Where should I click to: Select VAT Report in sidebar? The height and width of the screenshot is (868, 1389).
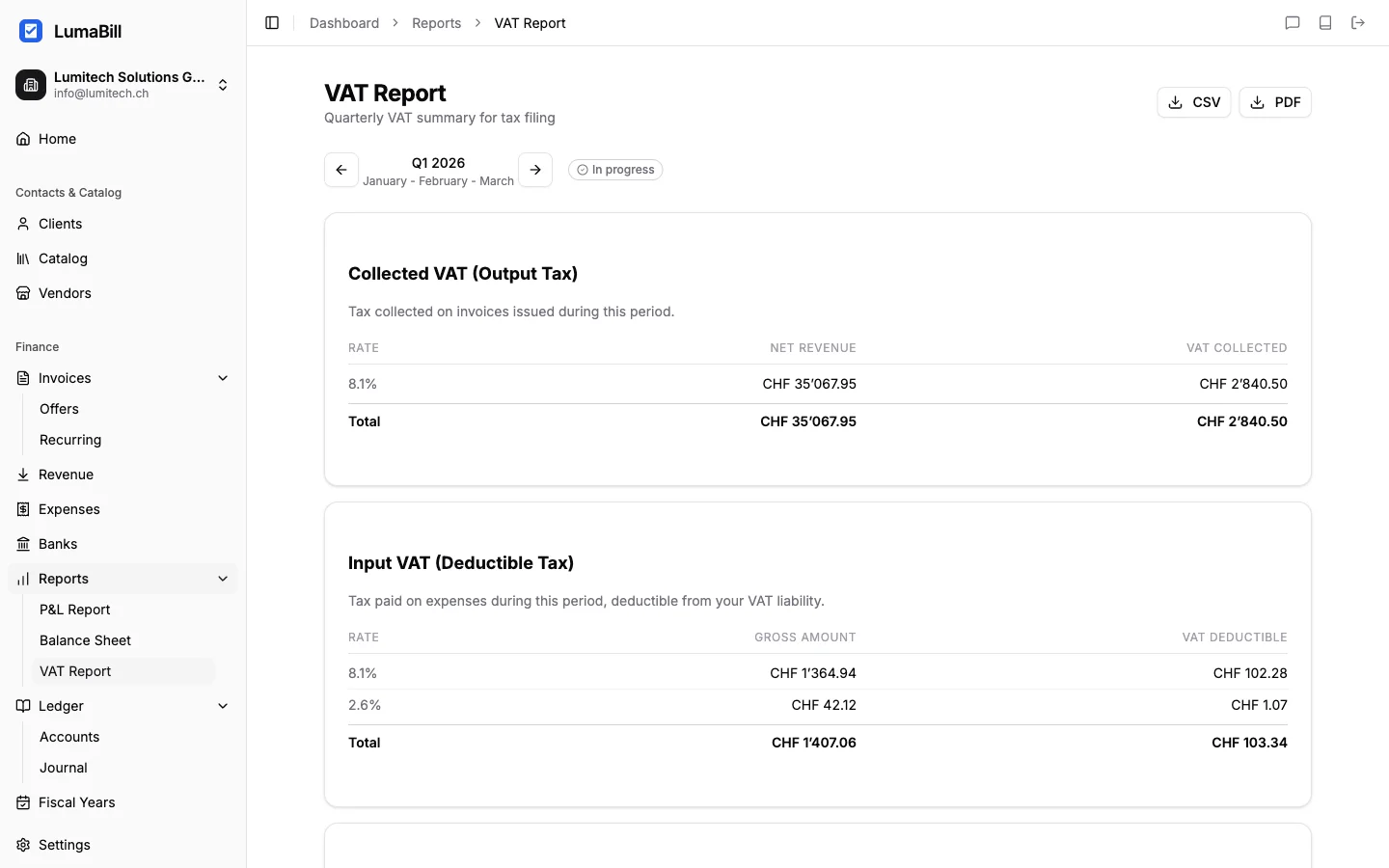pyautogui.click(x=75, y=671)
